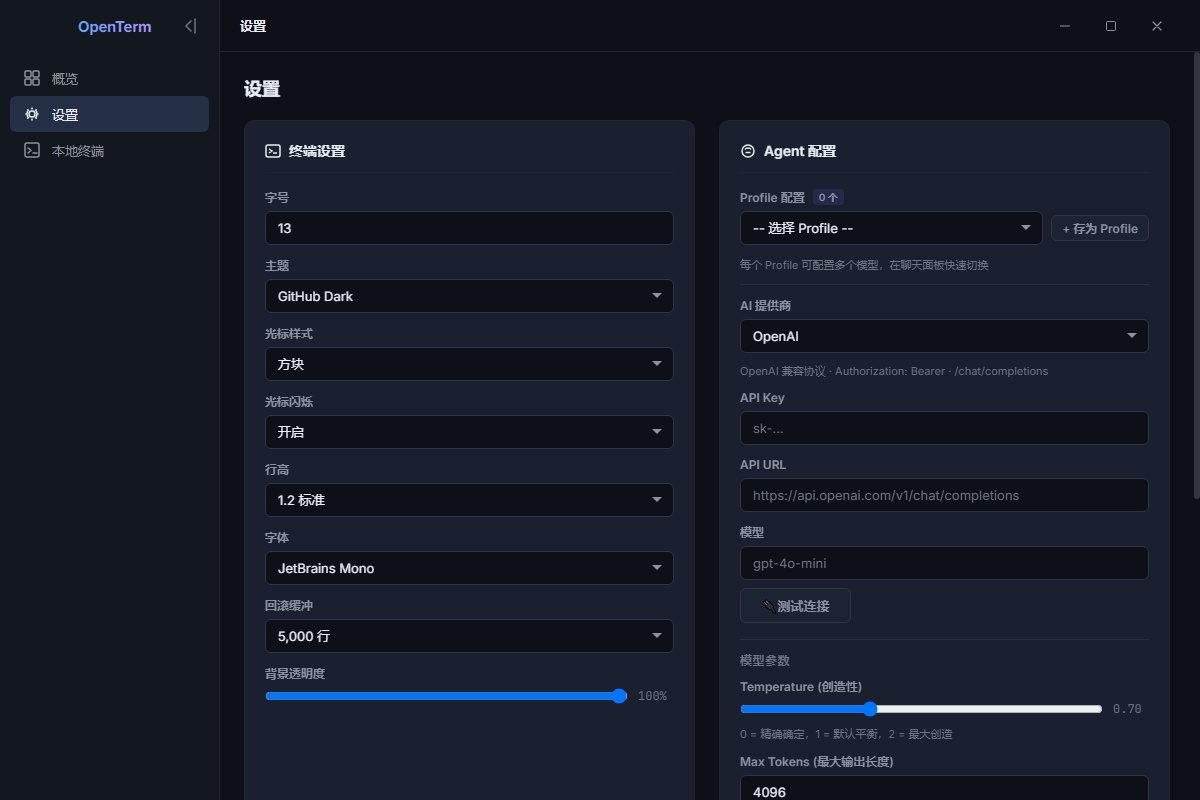Collapse the sidebar with the arrow icon
Viewport: 1200px width, 800px height.
tap(190, 27)
